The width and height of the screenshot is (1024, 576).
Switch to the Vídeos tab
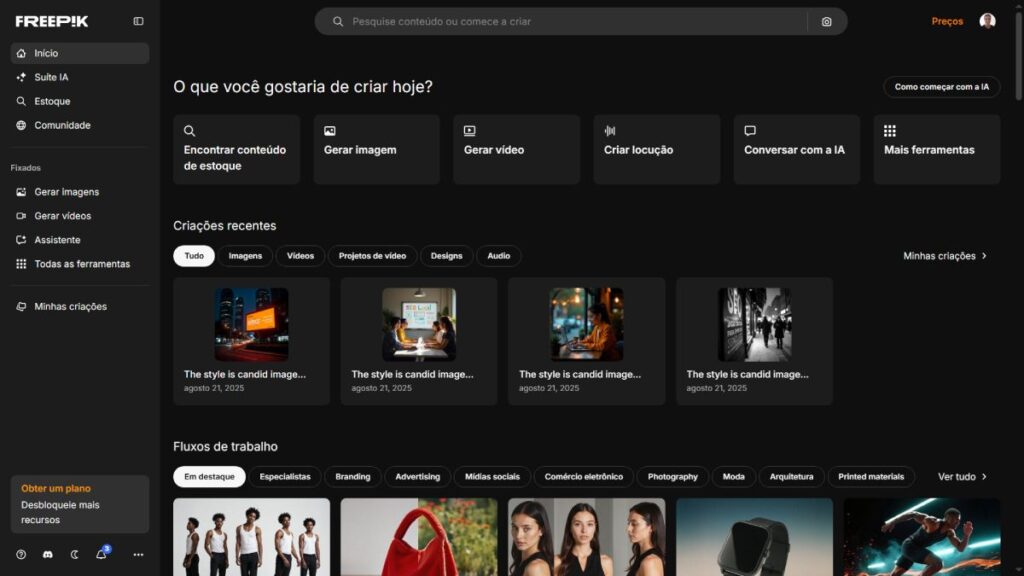tap(300, 256)
